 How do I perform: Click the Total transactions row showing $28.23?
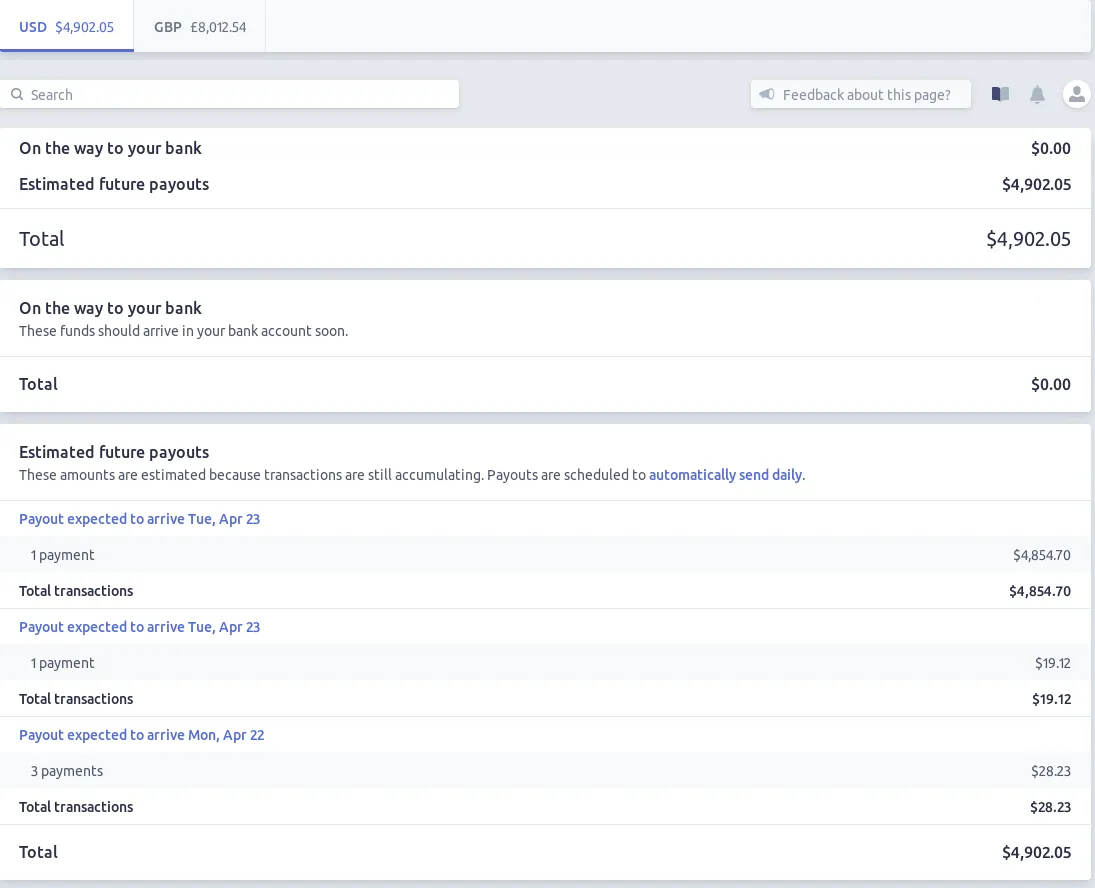click(545, 807)
